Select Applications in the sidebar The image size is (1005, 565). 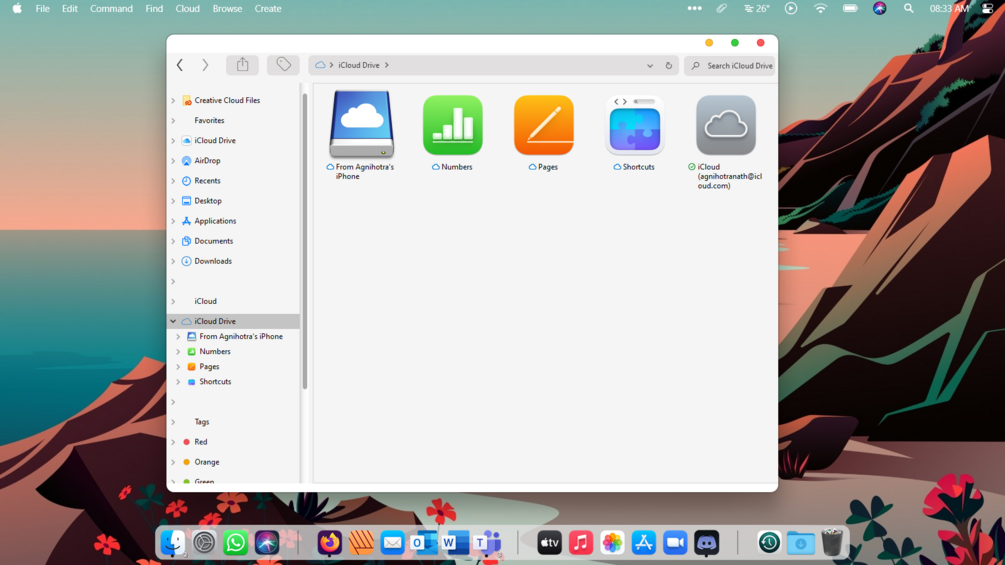point(215,221)
